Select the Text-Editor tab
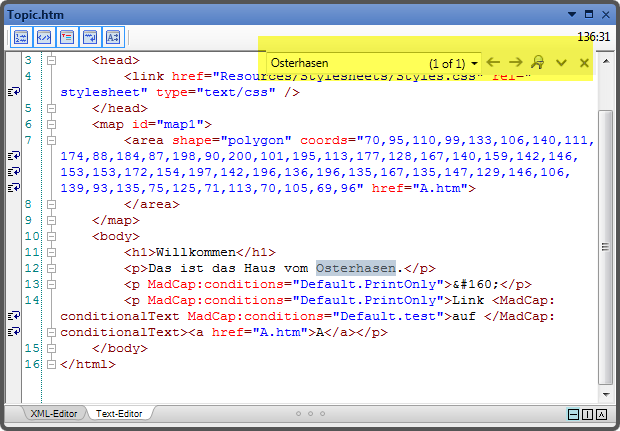This screenshot has height=431, width=620. click(x=118, y=413)
